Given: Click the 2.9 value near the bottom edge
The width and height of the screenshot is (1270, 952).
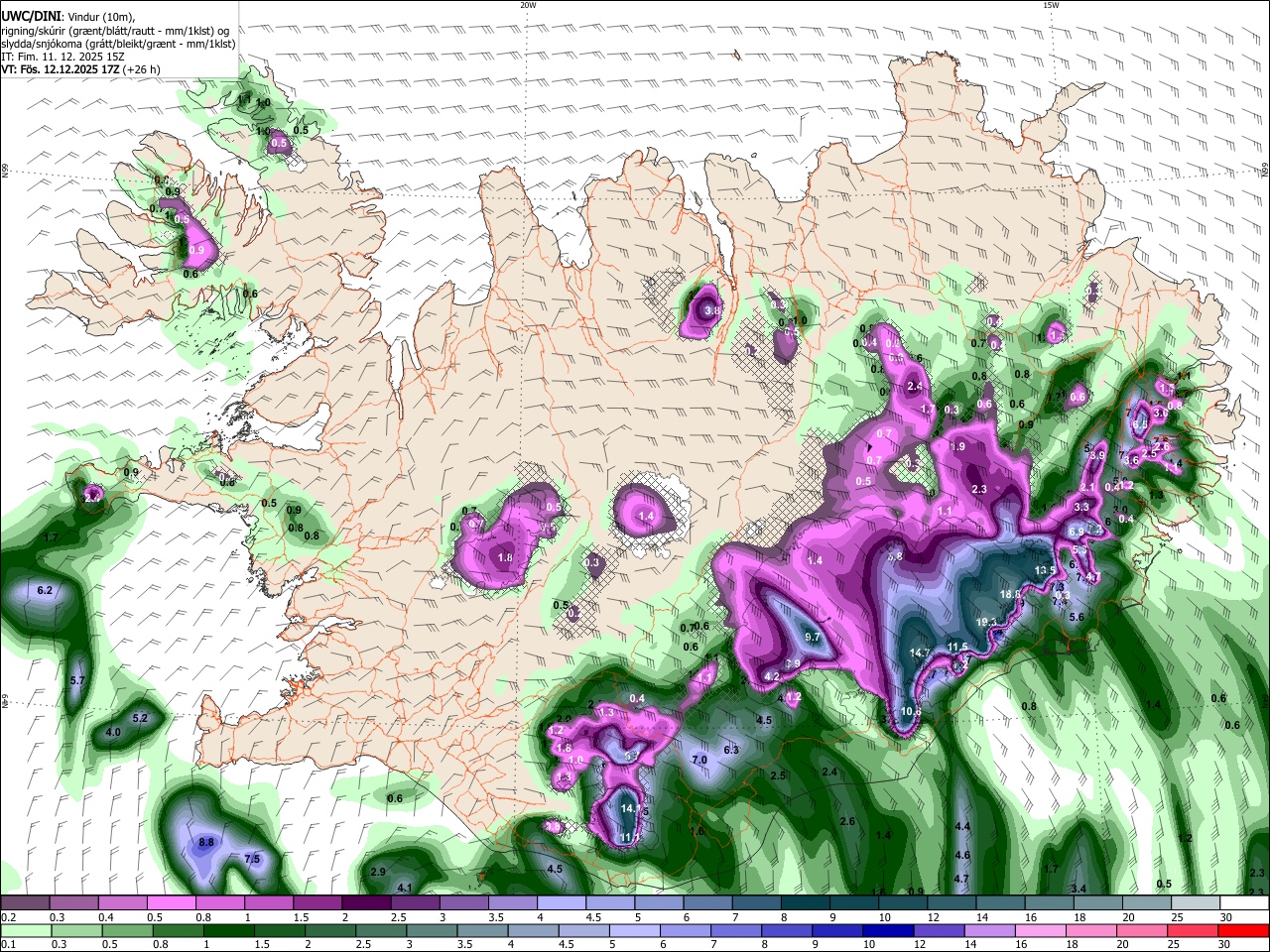Looking at the screenshot, I should tap(378, 872).
